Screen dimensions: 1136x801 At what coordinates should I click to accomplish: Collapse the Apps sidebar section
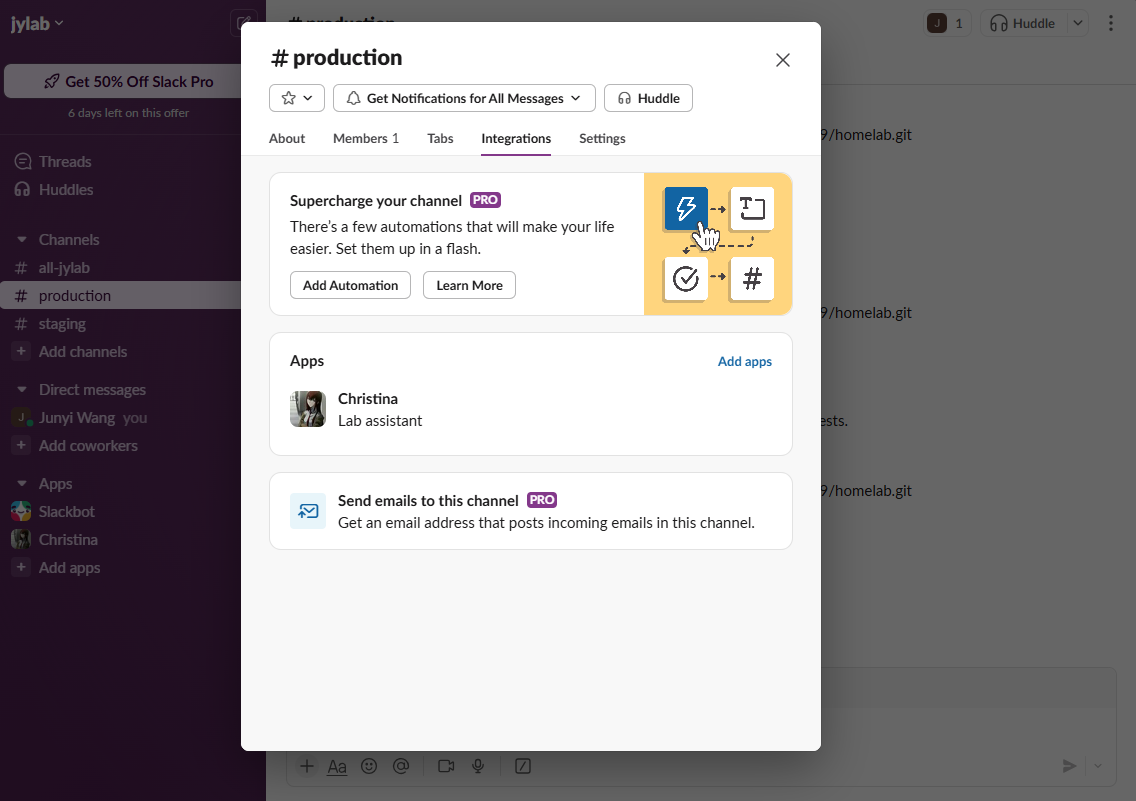tap(22, 484)
